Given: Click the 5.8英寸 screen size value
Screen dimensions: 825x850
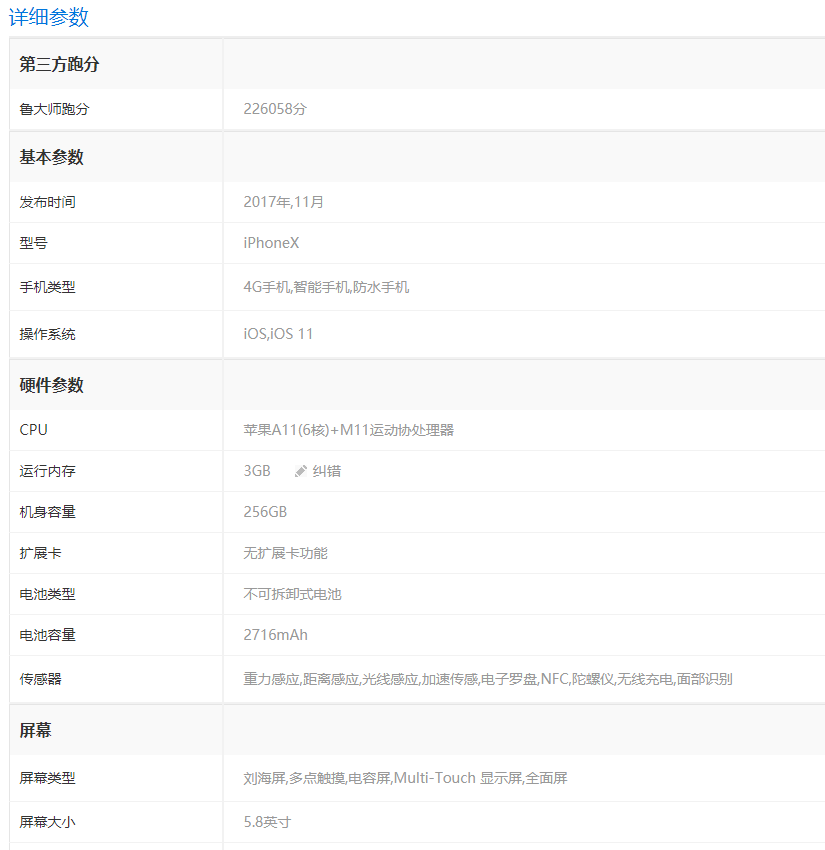Looking at the screenshot, I should (x=267, y=823).
